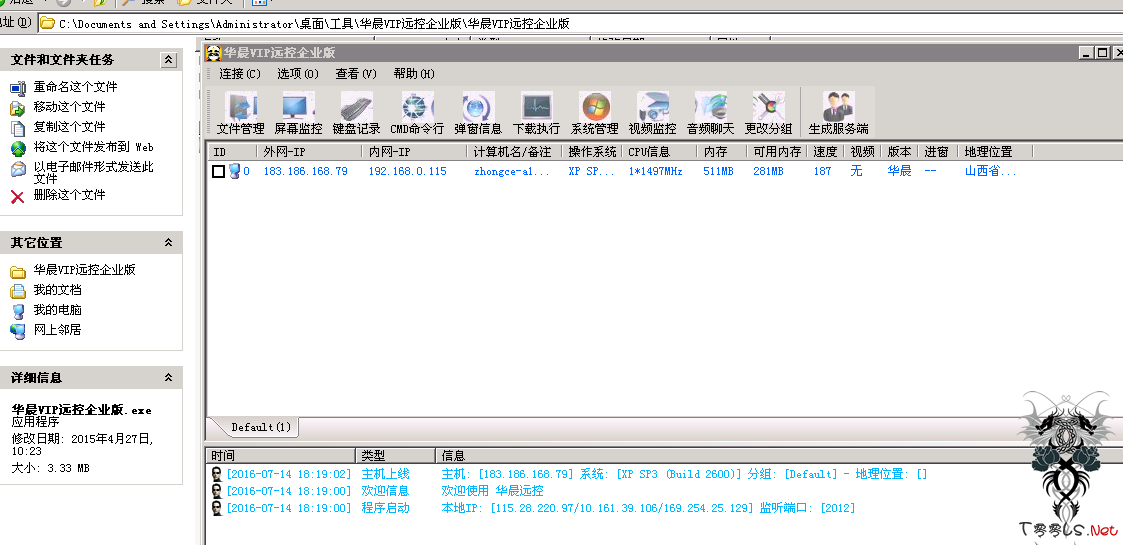Select the 下载执行 download-execute tool
The height and width of the screenshot is (545, 1123).
[536, 113]
